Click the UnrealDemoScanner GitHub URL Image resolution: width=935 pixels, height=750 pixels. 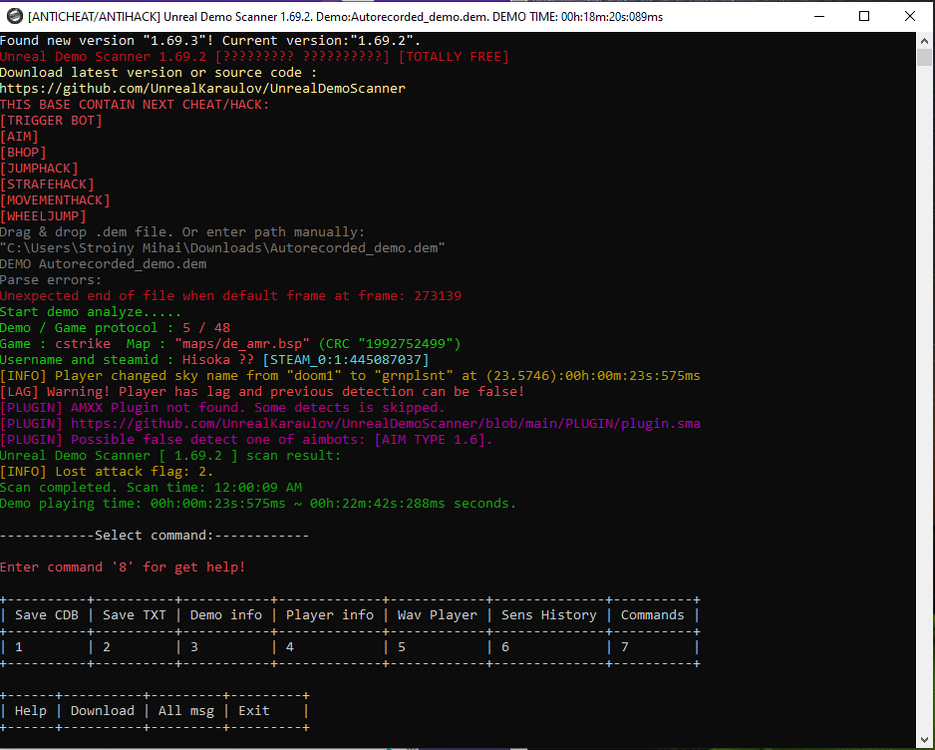tap(202, 88)
